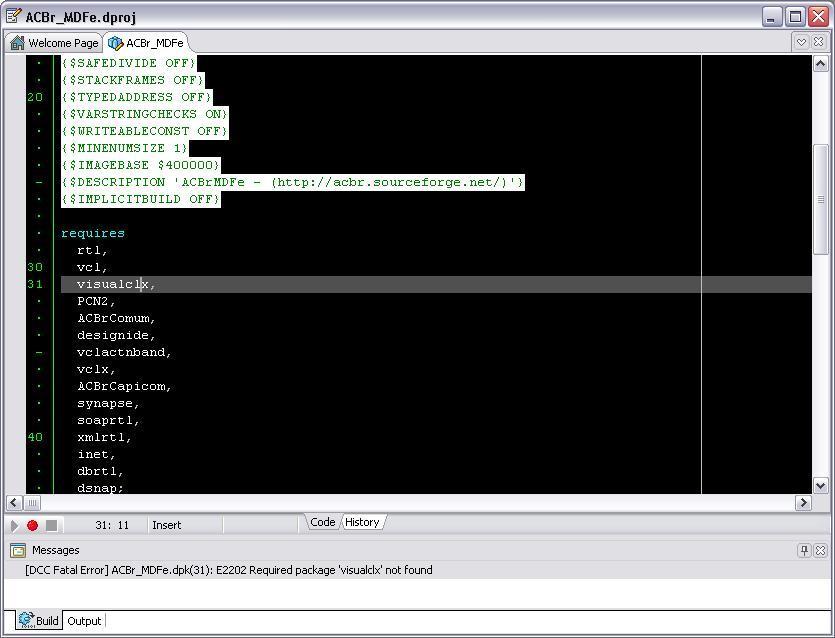The height and width of the screenshot is (638, 835).
Task: Click the 'dbrtl,' code line
Action: [100, 471]
